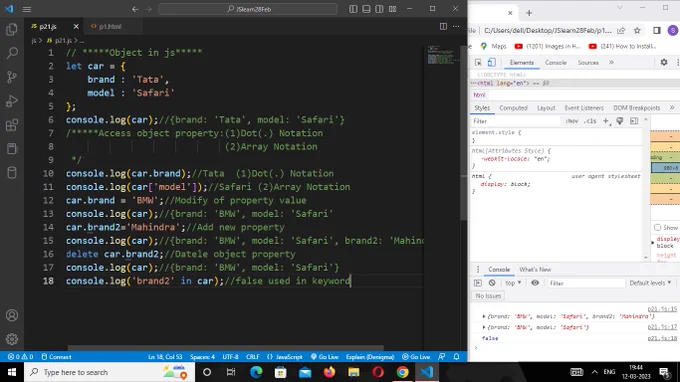Tick the Show all checkbox in computed styles
This screenshot has height=382, width=680.
[657, 227]
